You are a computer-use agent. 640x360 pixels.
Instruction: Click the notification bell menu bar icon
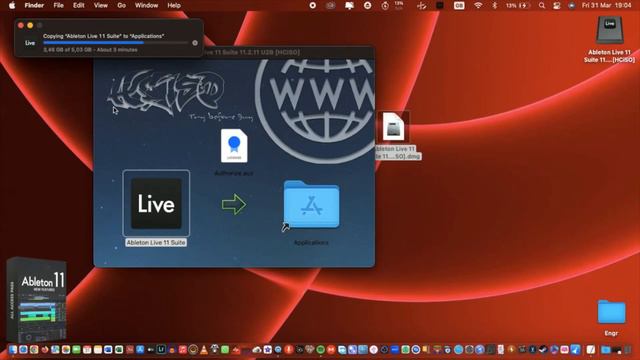click(349, 5)
